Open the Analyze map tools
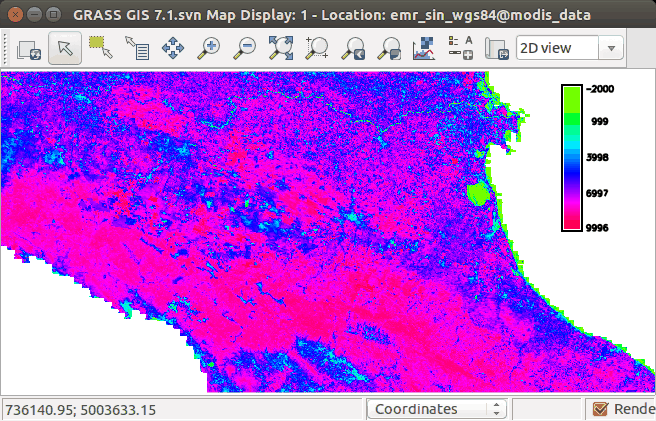 point(425,48)
